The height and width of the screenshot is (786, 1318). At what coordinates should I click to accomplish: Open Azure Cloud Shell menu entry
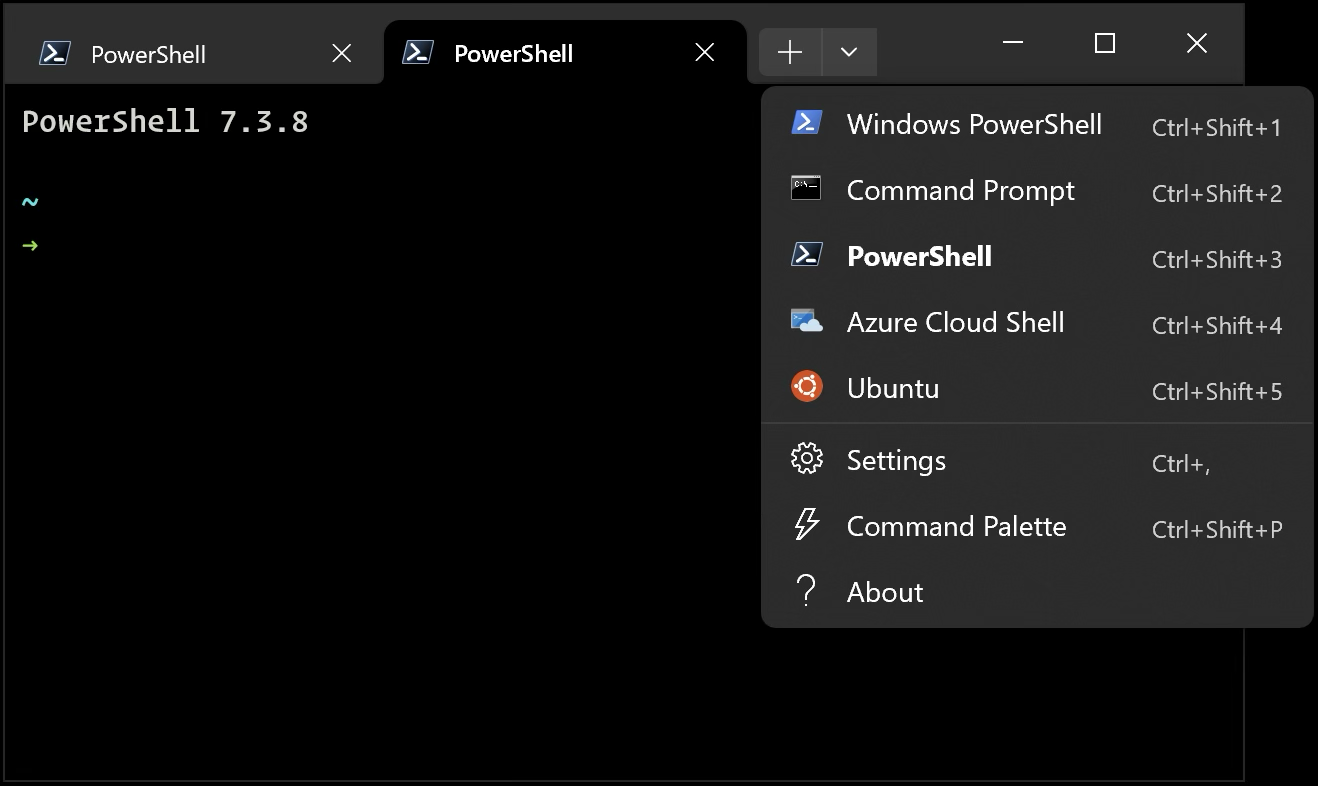click(955, 322)
